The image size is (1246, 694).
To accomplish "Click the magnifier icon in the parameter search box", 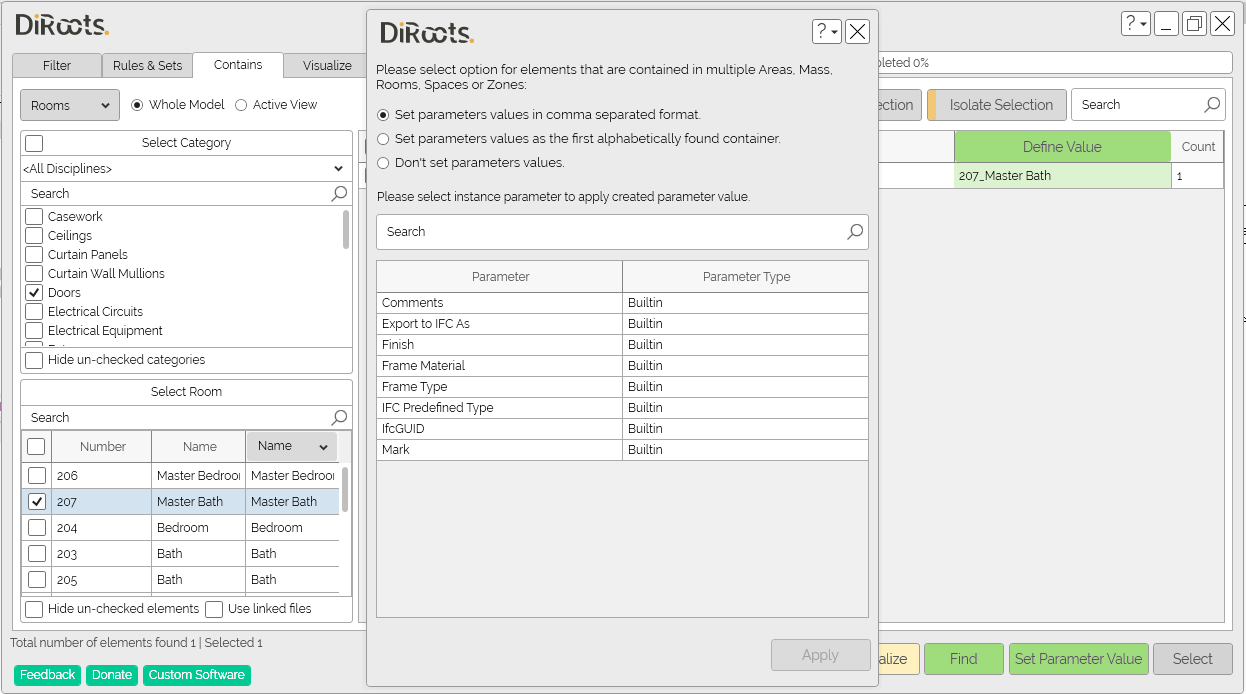I will tap(855, 232).
